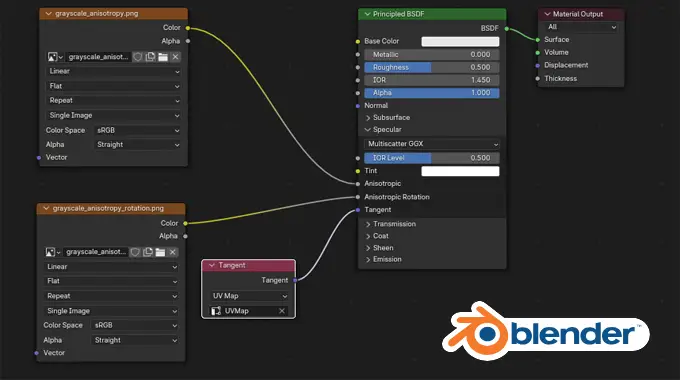Open Flat projection dropdown in grayscale_anisotropy.png node

(x=114, y=86)
